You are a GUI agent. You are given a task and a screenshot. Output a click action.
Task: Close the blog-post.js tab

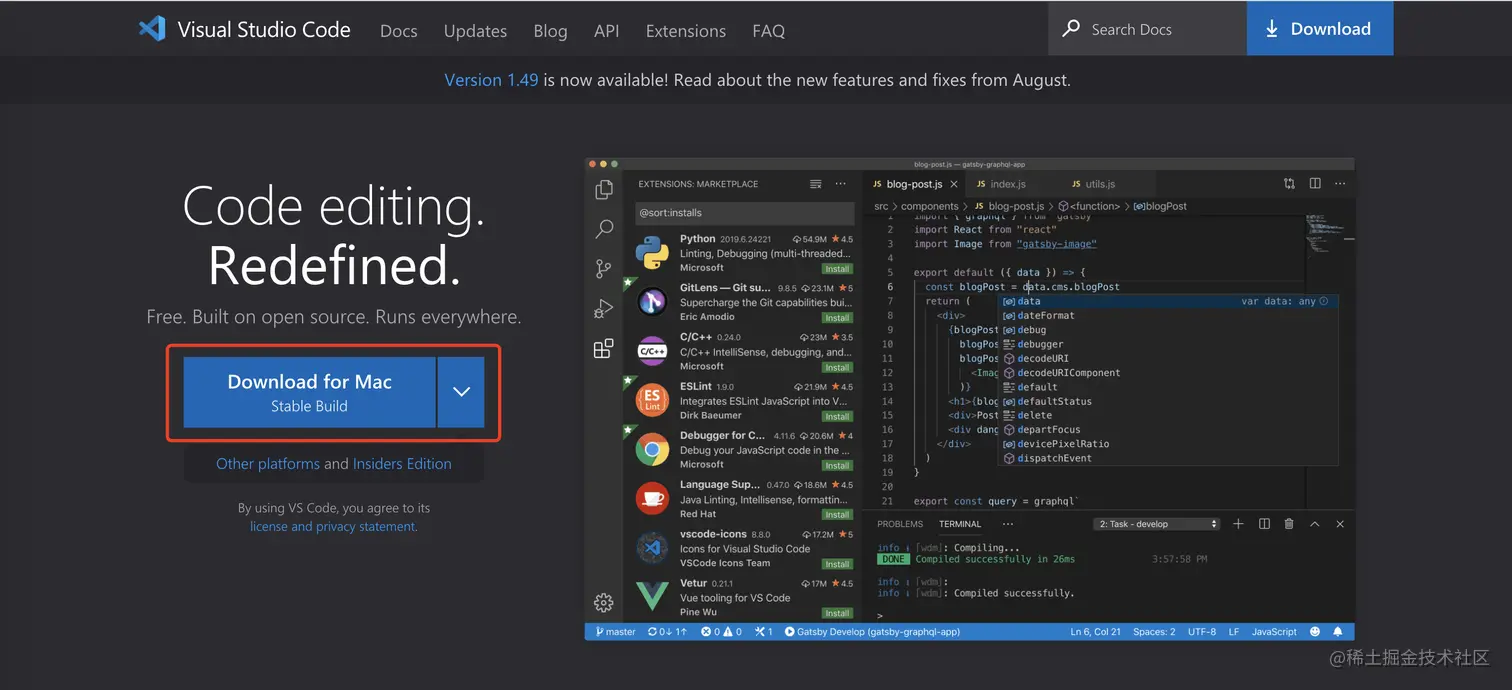(954, 184)
